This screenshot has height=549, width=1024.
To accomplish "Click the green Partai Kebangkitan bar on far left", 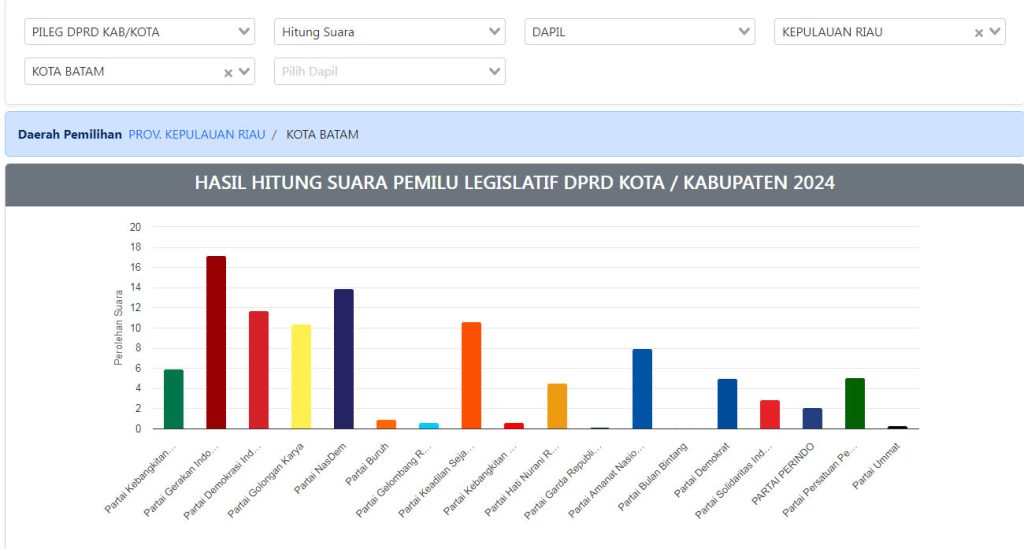I will [x=174, y=398].
